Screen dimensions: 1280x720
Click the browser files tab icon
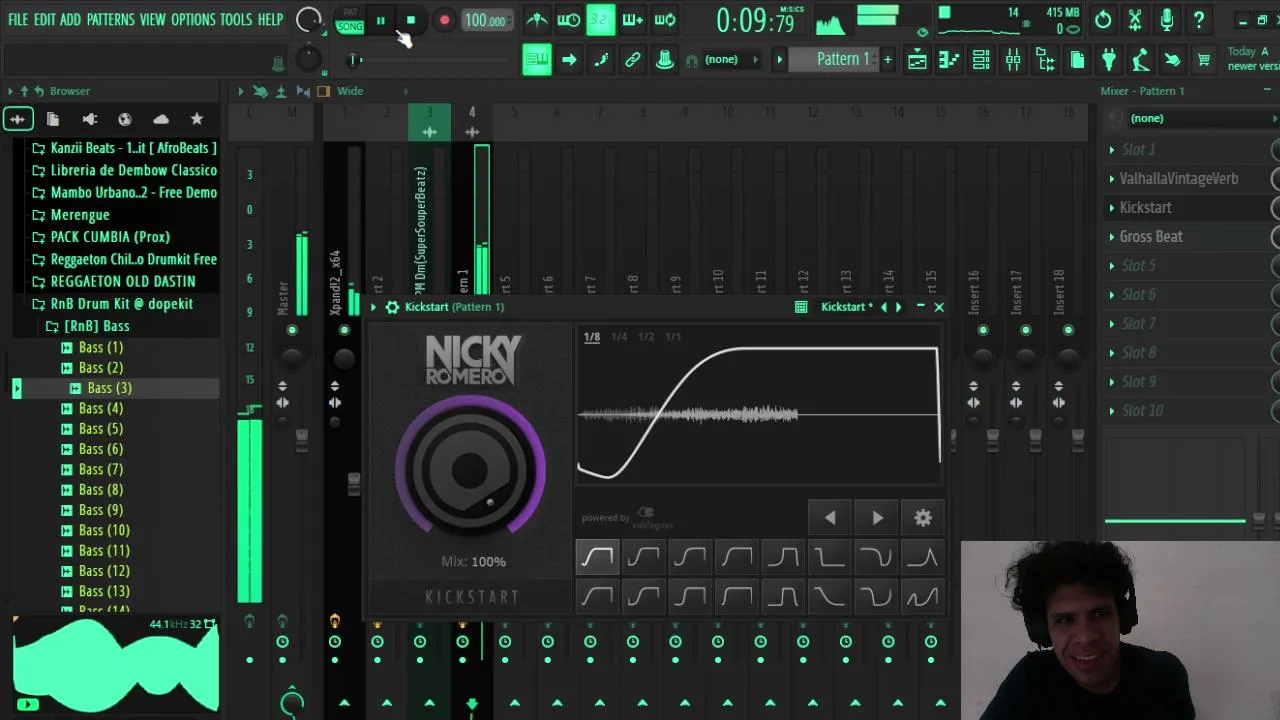(53, 119)
